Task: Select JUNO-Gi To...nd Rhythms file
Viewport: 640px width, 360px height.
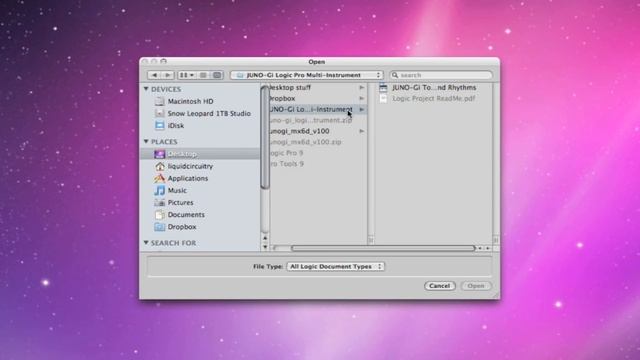Action: [434, 87]
